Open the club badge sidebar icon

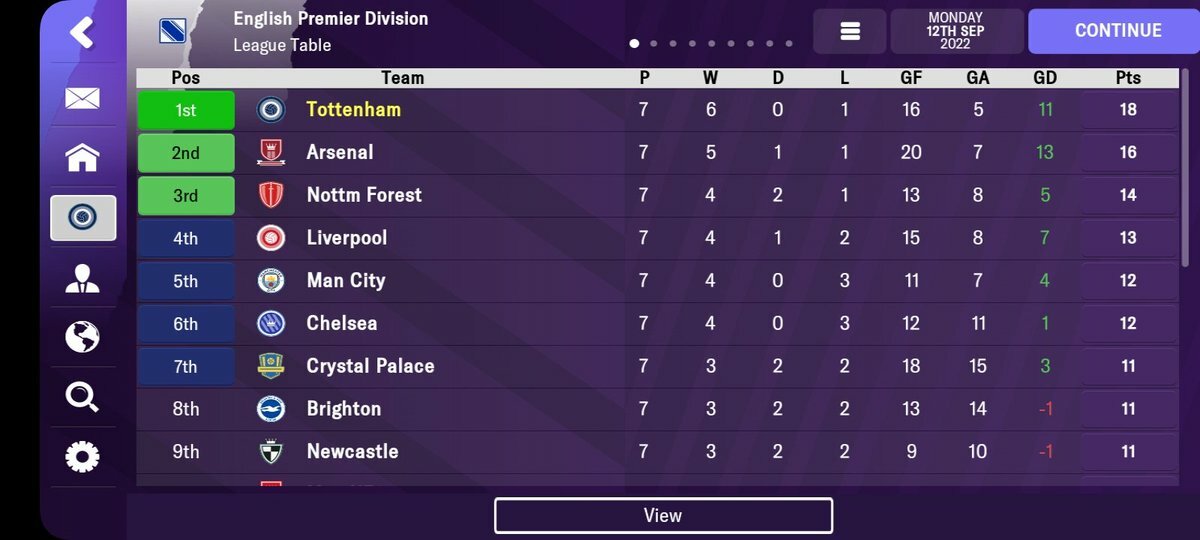pyautogui.click(x=83, y=217)
